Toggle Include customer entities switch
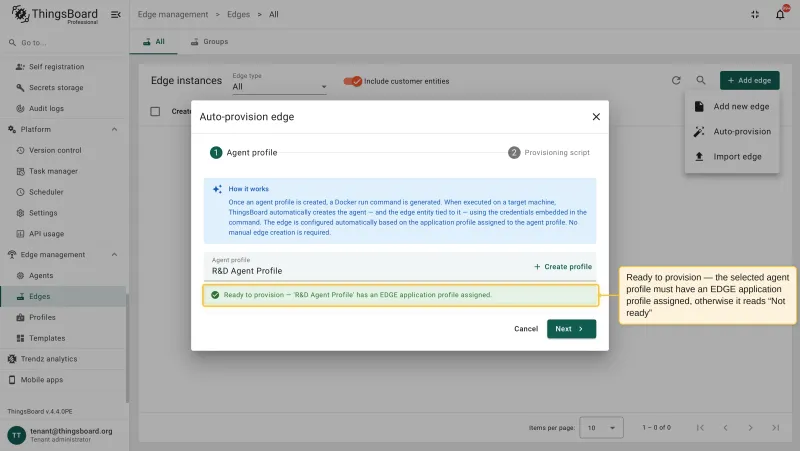 pos(353,81)
